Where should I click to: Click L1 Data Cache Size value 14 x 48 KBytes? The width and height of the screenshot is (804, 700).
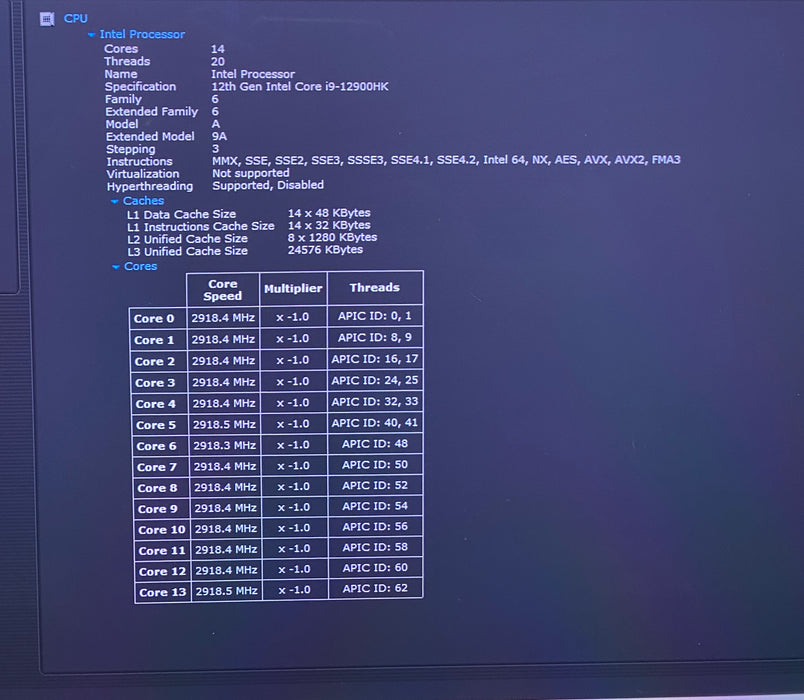point(329,213)
